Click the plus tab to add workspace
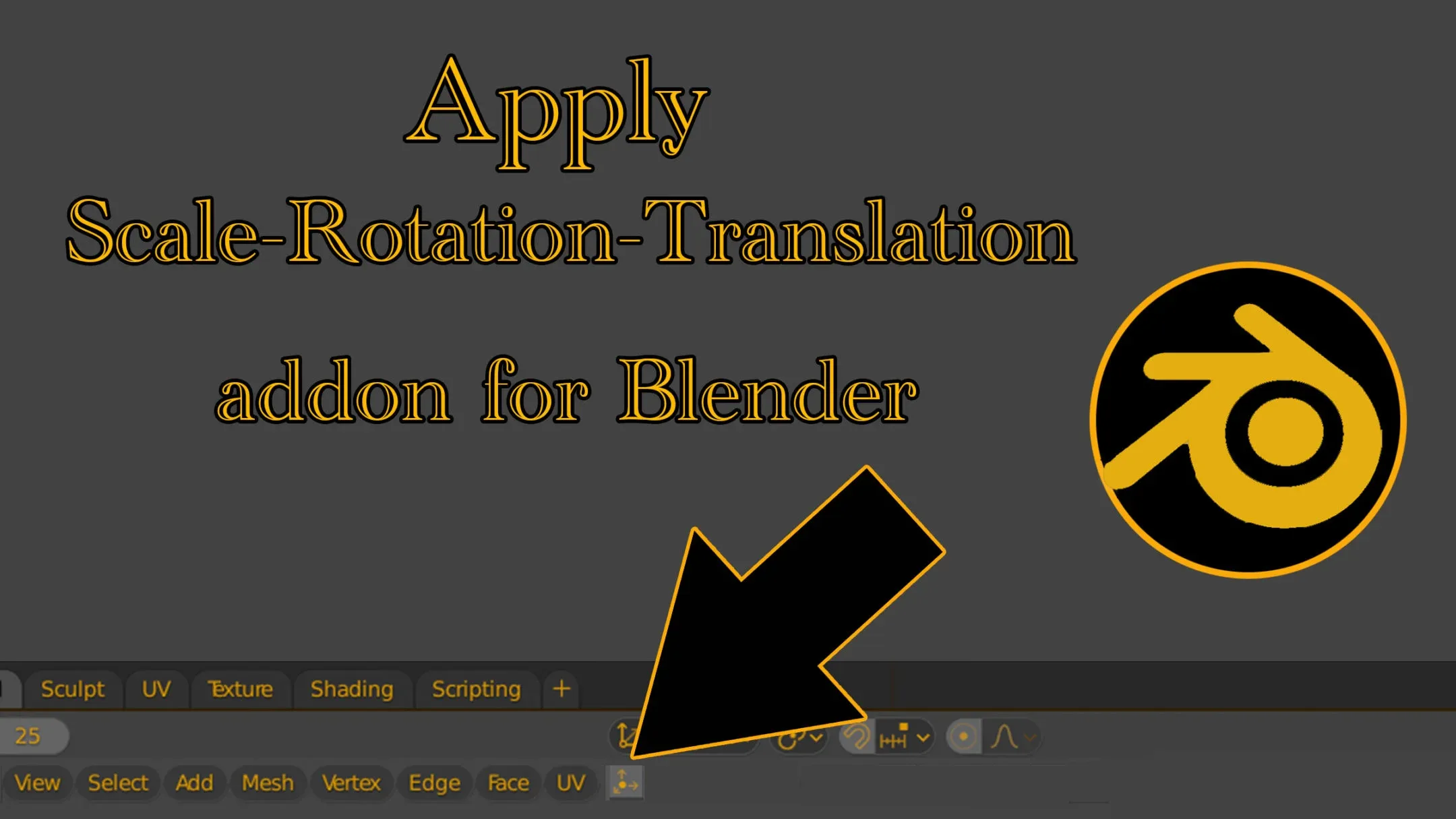Viewport: 1456px width, 819px height. click(x=562, y=689)
